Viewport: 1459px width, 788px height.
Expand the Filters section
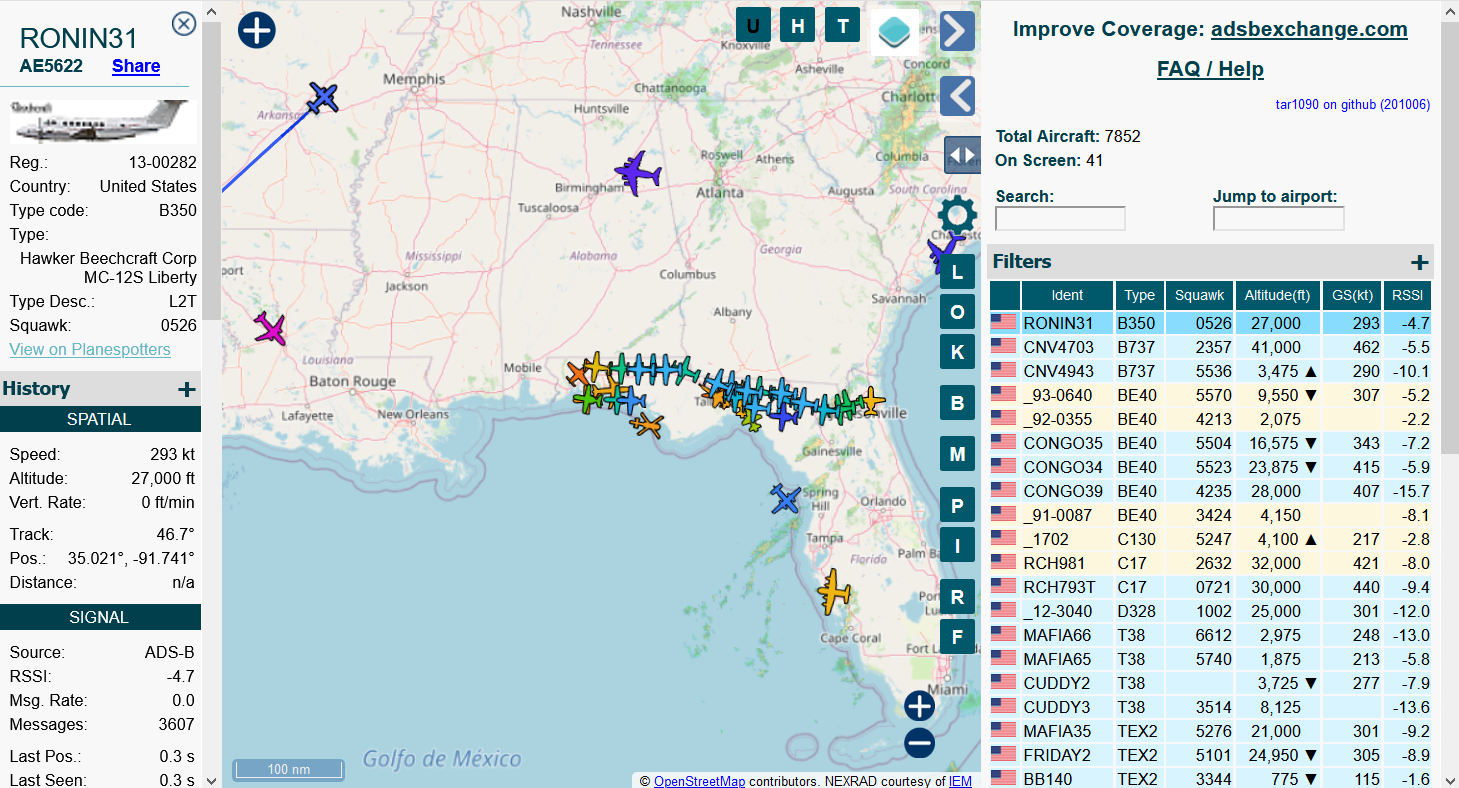click(1419, 262)
